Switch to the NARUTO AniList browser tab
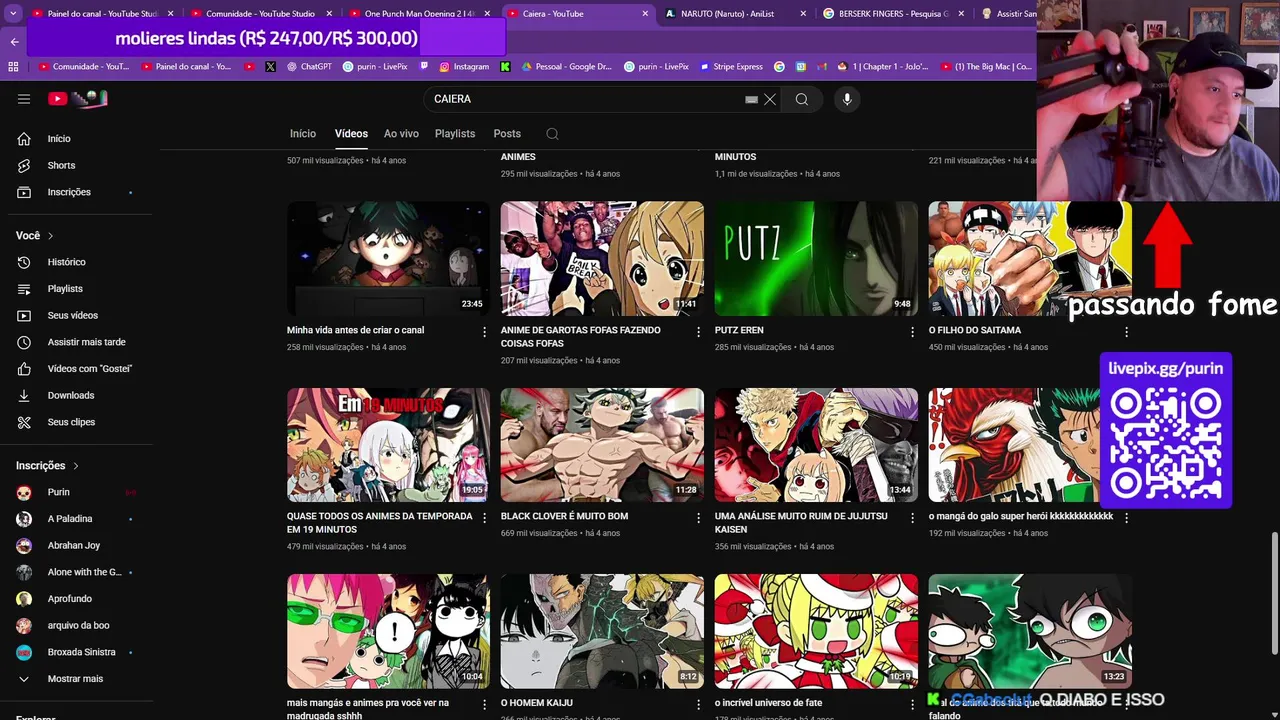 point(735,14)
